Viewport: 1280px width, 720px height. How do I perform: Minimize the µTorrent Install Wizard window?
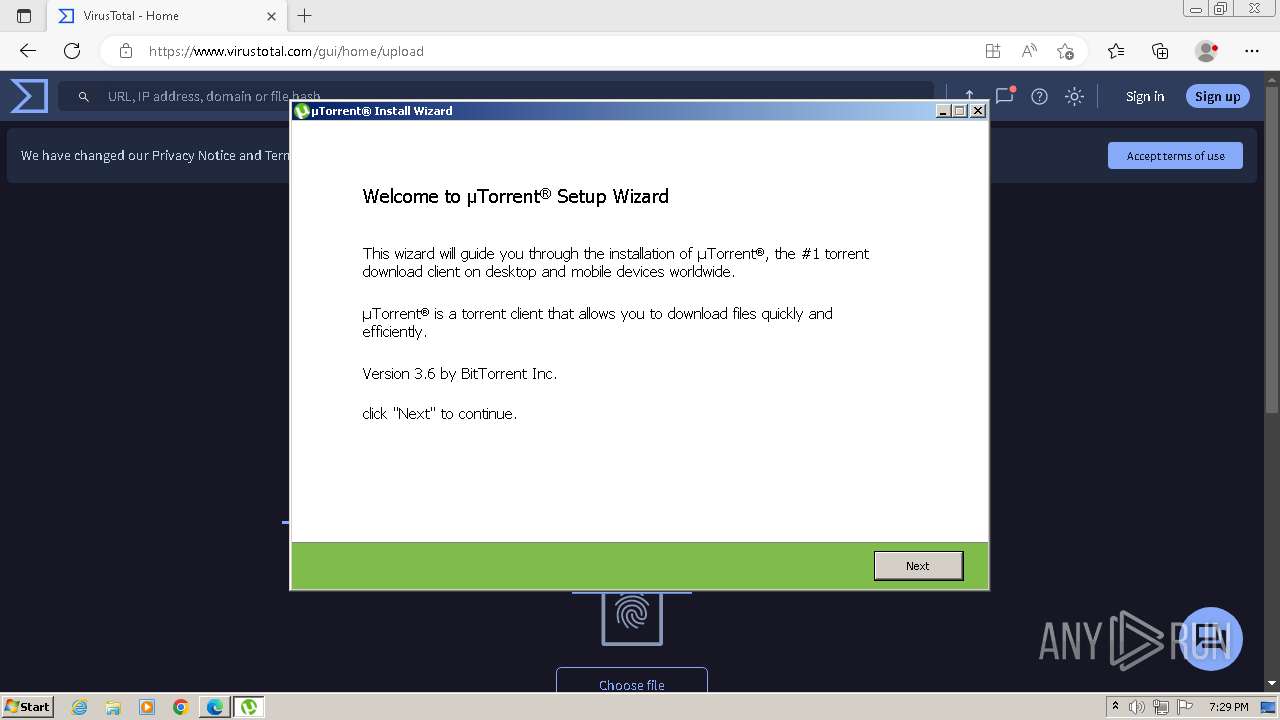coord(943,111)
